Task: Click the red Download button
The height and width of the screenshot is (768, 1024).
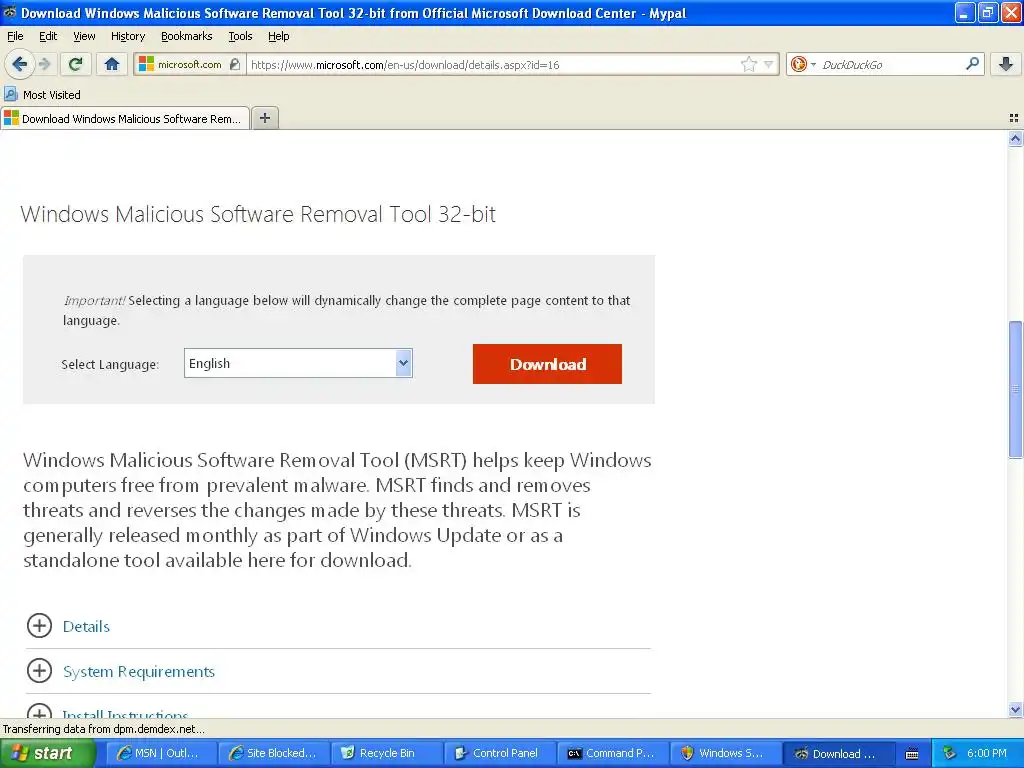Action: [547, 364]
